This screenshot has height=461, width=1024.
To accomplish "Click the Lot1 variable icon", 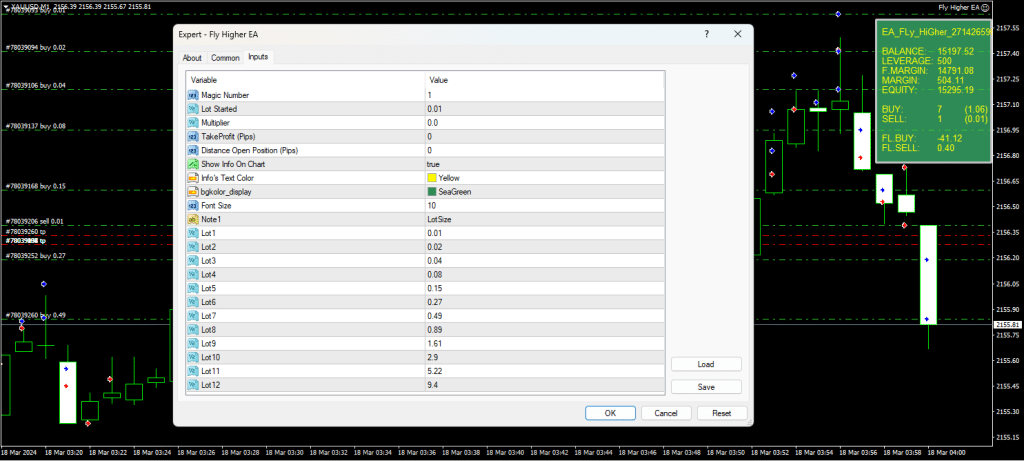I will (x=193, y=233).
